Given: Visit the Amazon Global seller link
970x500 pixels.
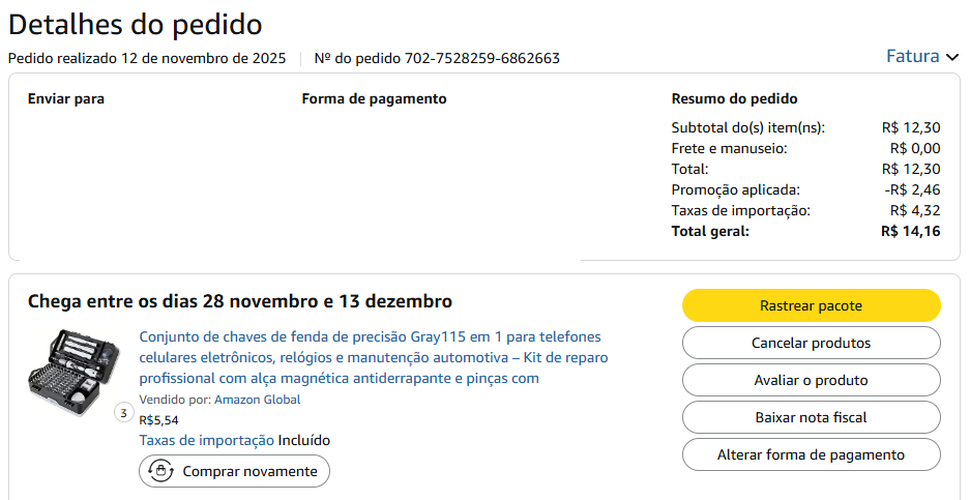Looking at the screenshot, I should point(257,400).
